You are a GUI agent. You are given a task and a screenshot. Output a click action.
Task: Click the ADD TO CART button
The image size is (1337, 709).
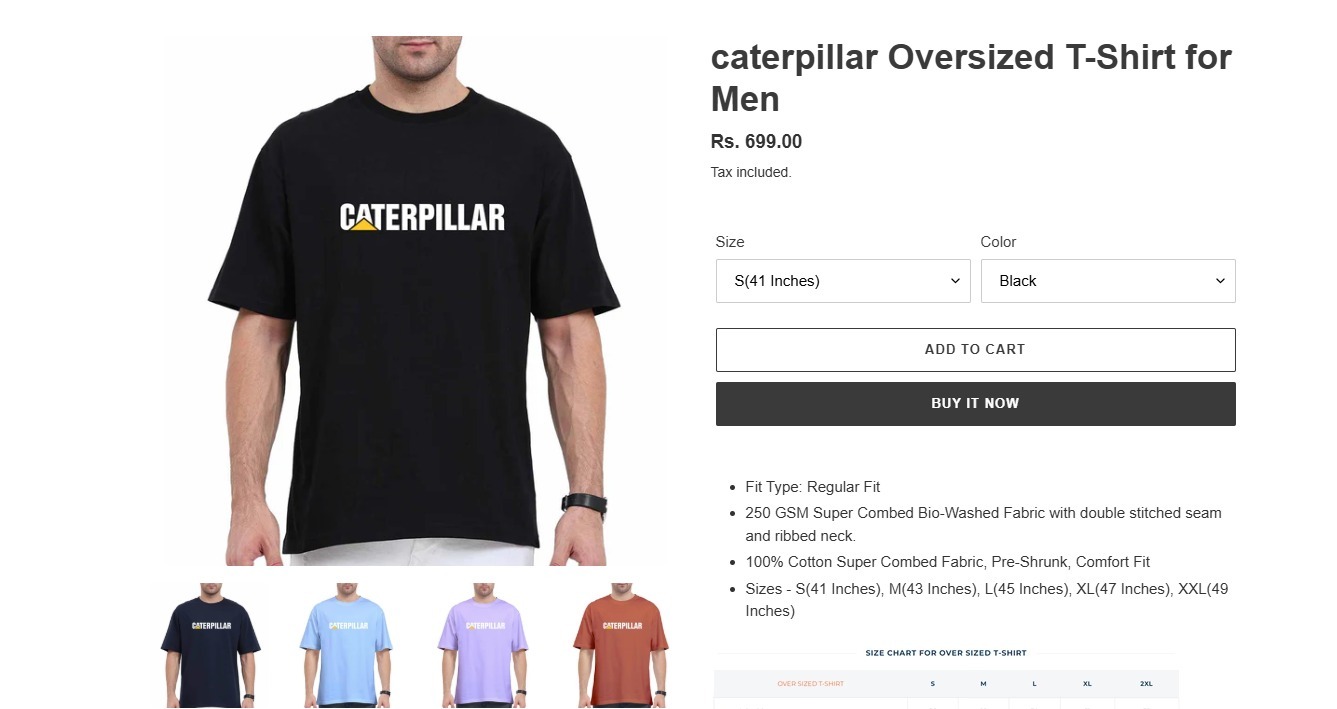(x=976, y=350)
